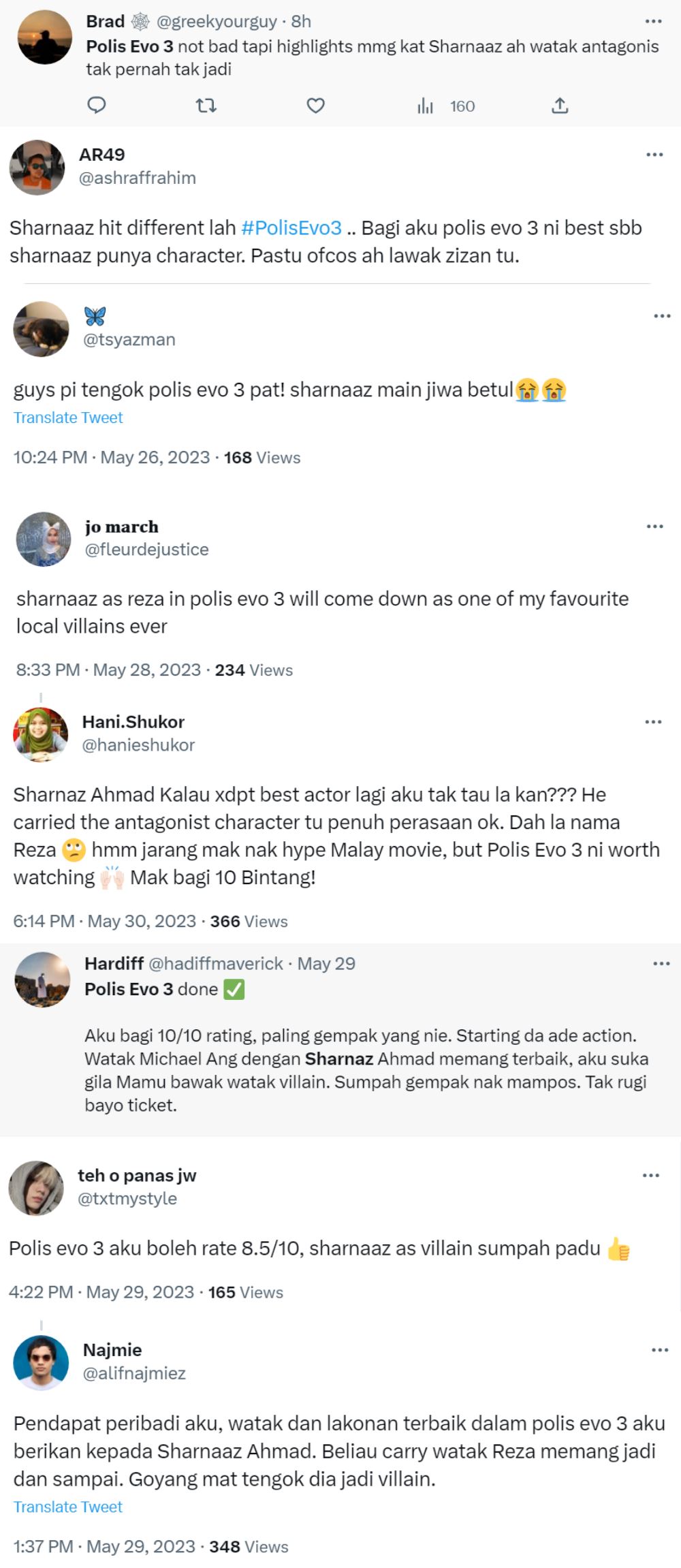Open the reply icon on Brad's tweet
Viewport: 681px width, 1568px height.
point(95,106)
